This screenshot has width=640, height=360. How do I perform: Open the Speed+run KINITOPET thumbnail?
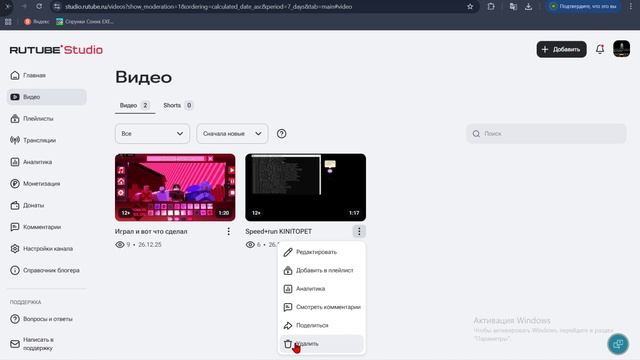pyautogui.click(x=306, y=187)
